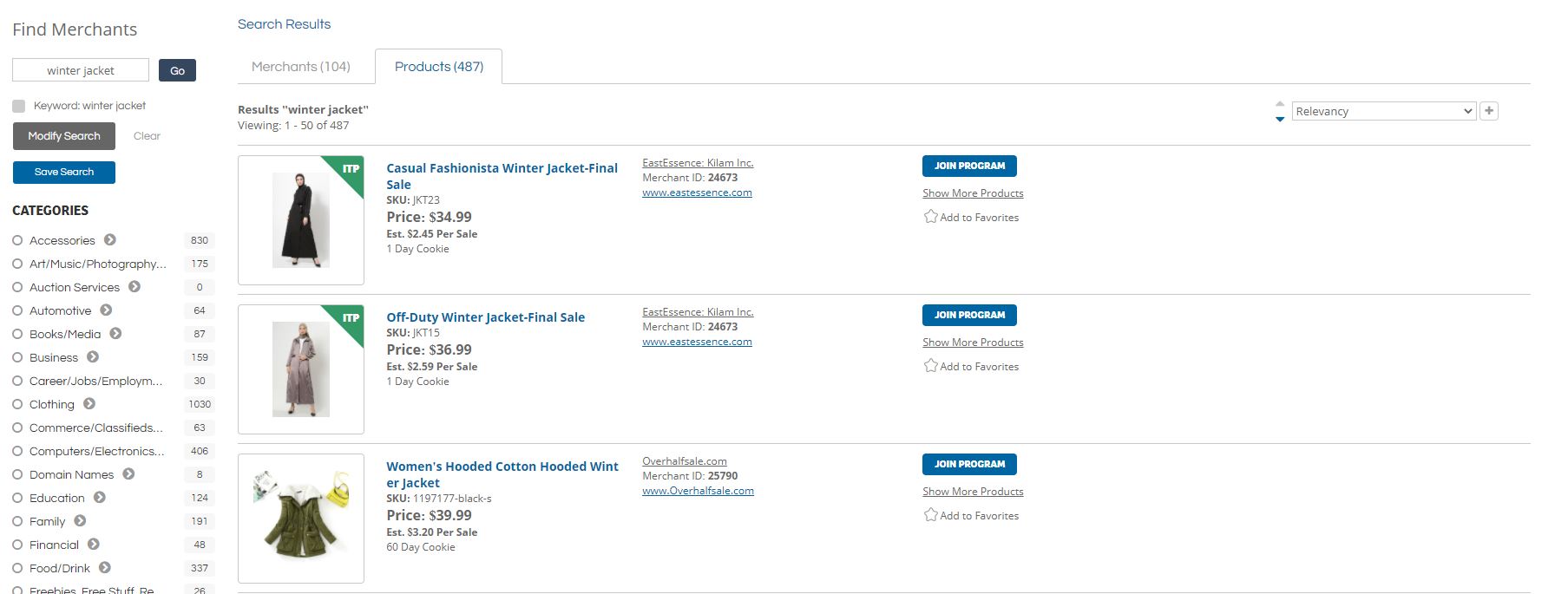This screenshot has height=594, width=1568.
Task: Click Join Program for Overhalfsale.com product
Action: (x=969, y=464)
